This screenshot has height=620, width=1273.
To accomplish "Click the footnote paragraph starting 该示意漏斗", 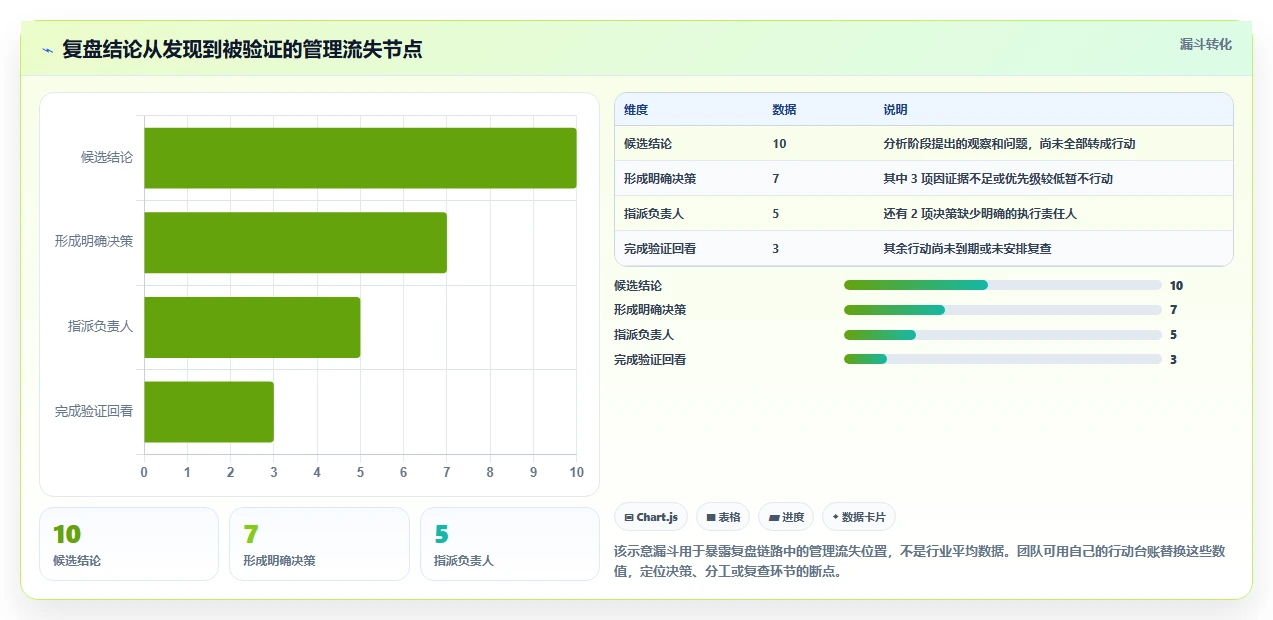I will (919, 561).
